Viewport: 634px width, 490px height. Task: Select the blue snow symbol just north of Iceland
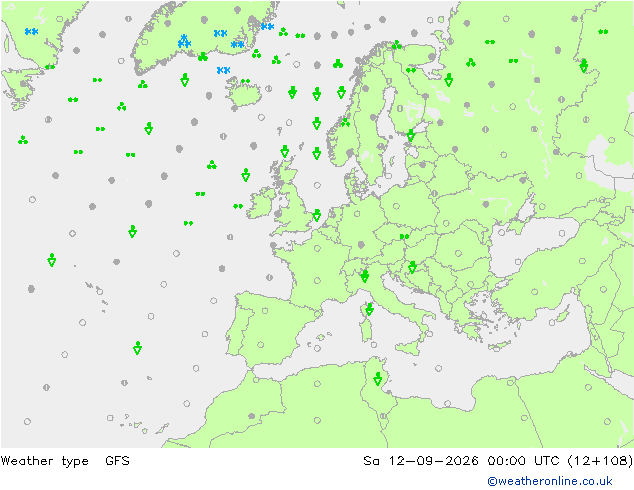point(223,70)
